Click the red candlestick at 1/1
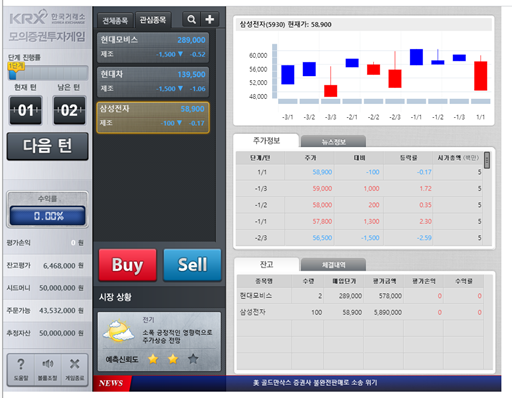Screen dimensions: 512x402 [480, 76]
